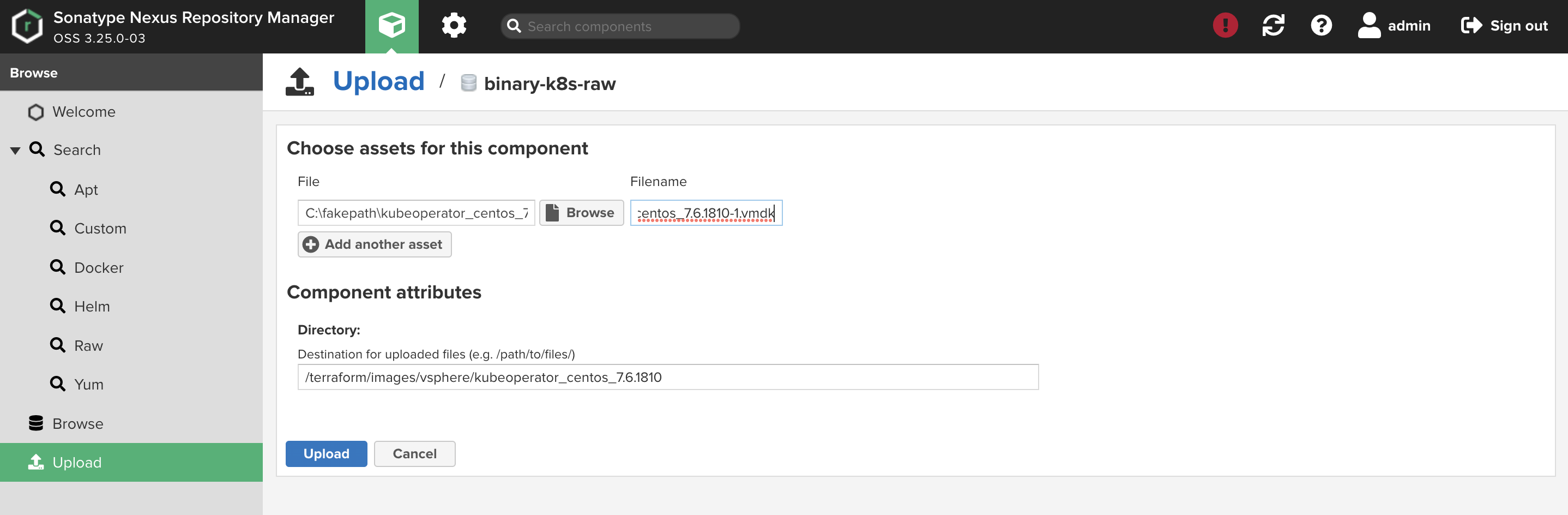This screenshot has width=1568, height=515.
Task: Click the Upload icon in sidebar
Action: tap(36, 462)
